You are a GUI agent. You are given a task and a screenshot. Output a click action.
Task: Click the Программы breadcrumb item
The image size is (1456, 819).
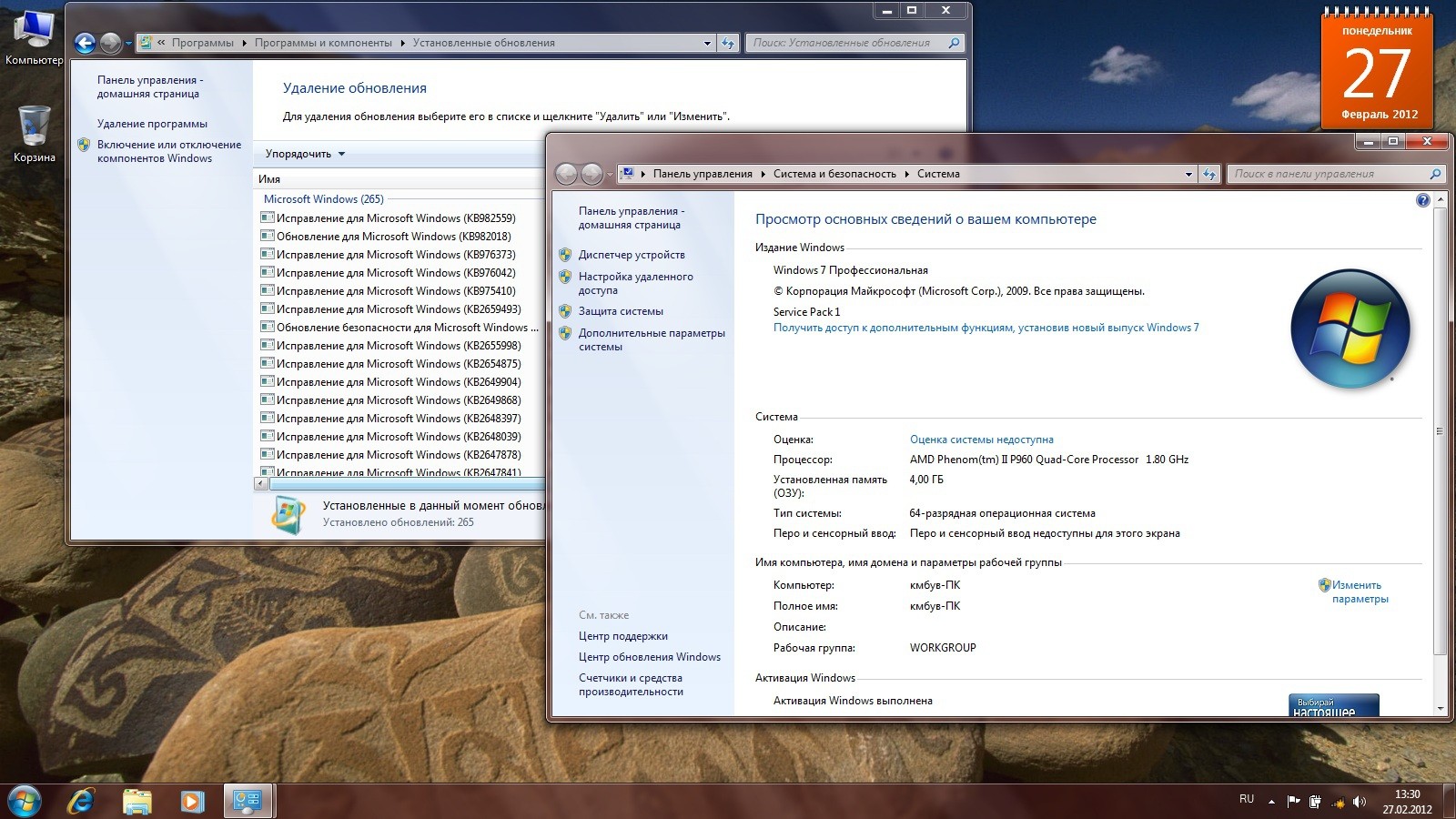pyautogui.click(x=202, y=43)
